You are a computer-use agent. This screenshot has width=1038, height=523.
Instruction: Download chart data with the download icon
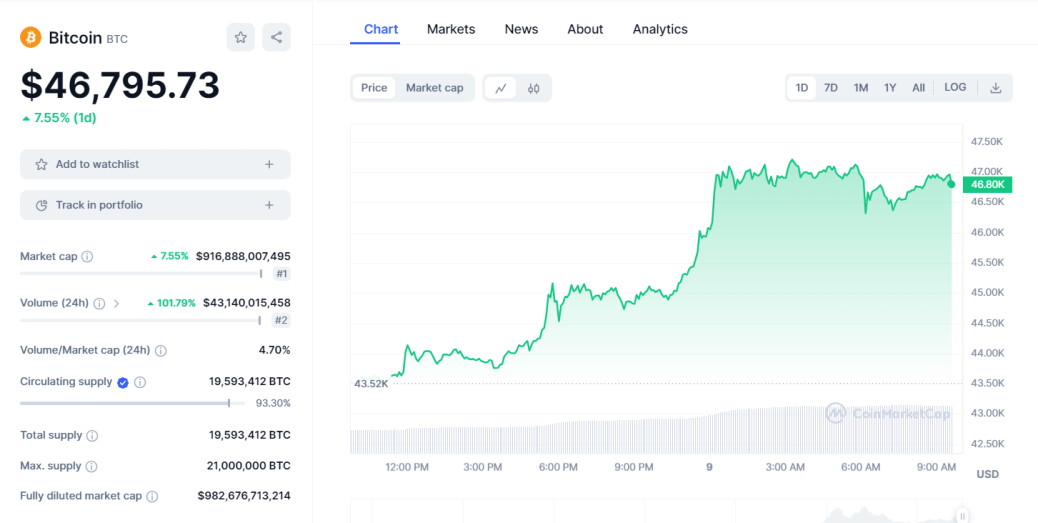pyautogui.click(x=995, y=88)
